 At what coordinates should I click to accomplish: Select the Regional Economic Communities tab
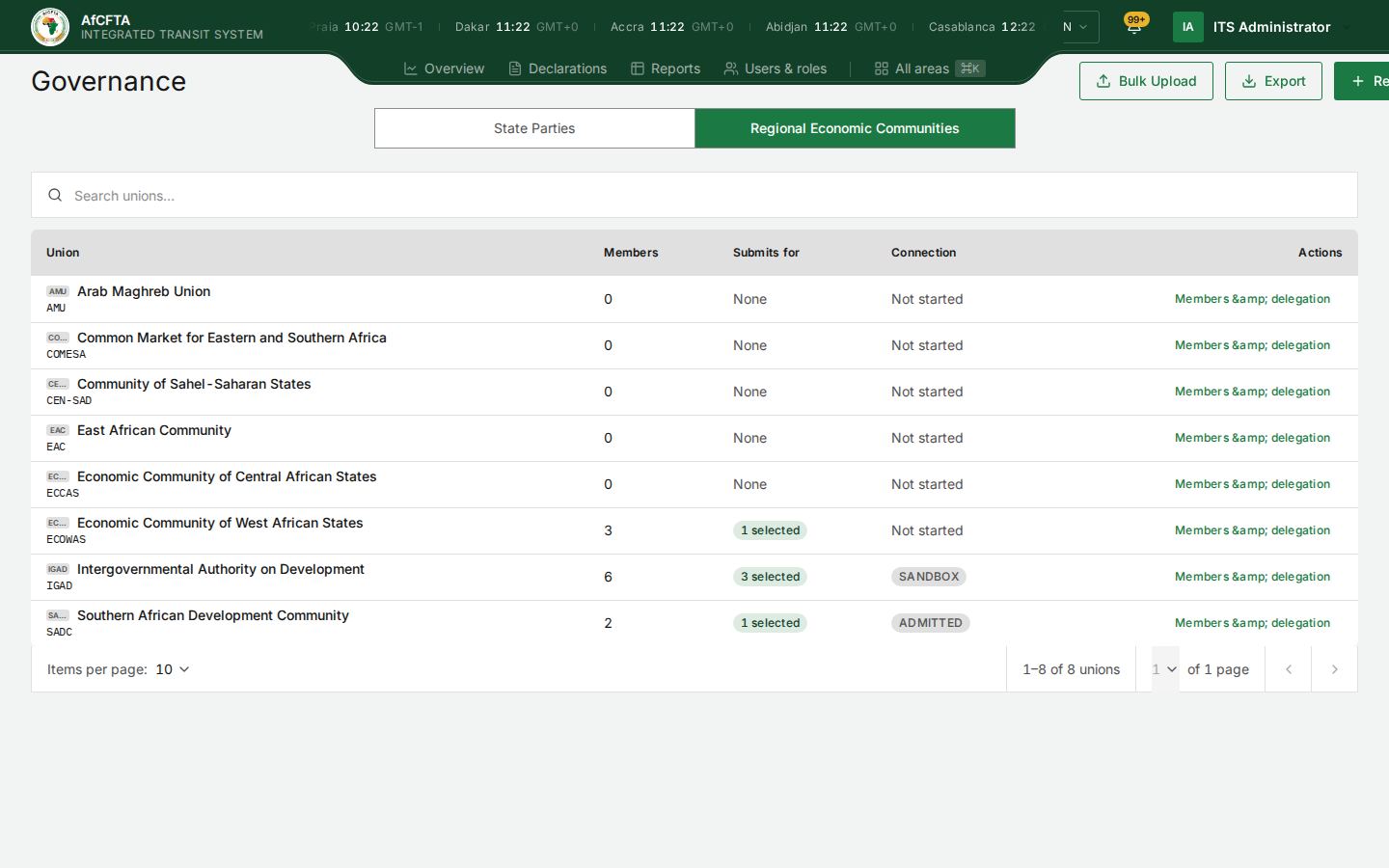point(855,128)
